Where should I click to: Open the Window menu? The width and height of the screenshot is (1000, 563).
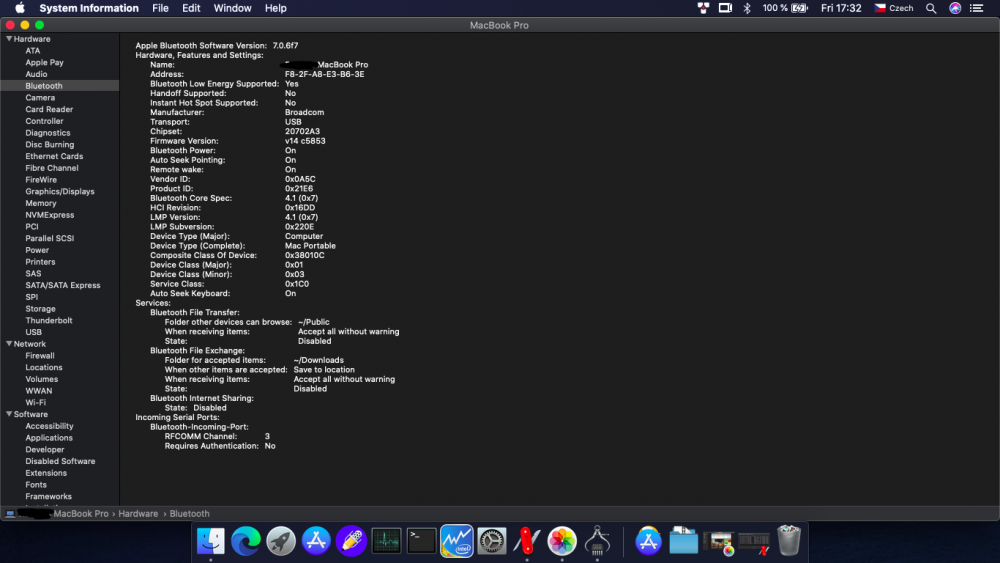(x=232, y=8)
